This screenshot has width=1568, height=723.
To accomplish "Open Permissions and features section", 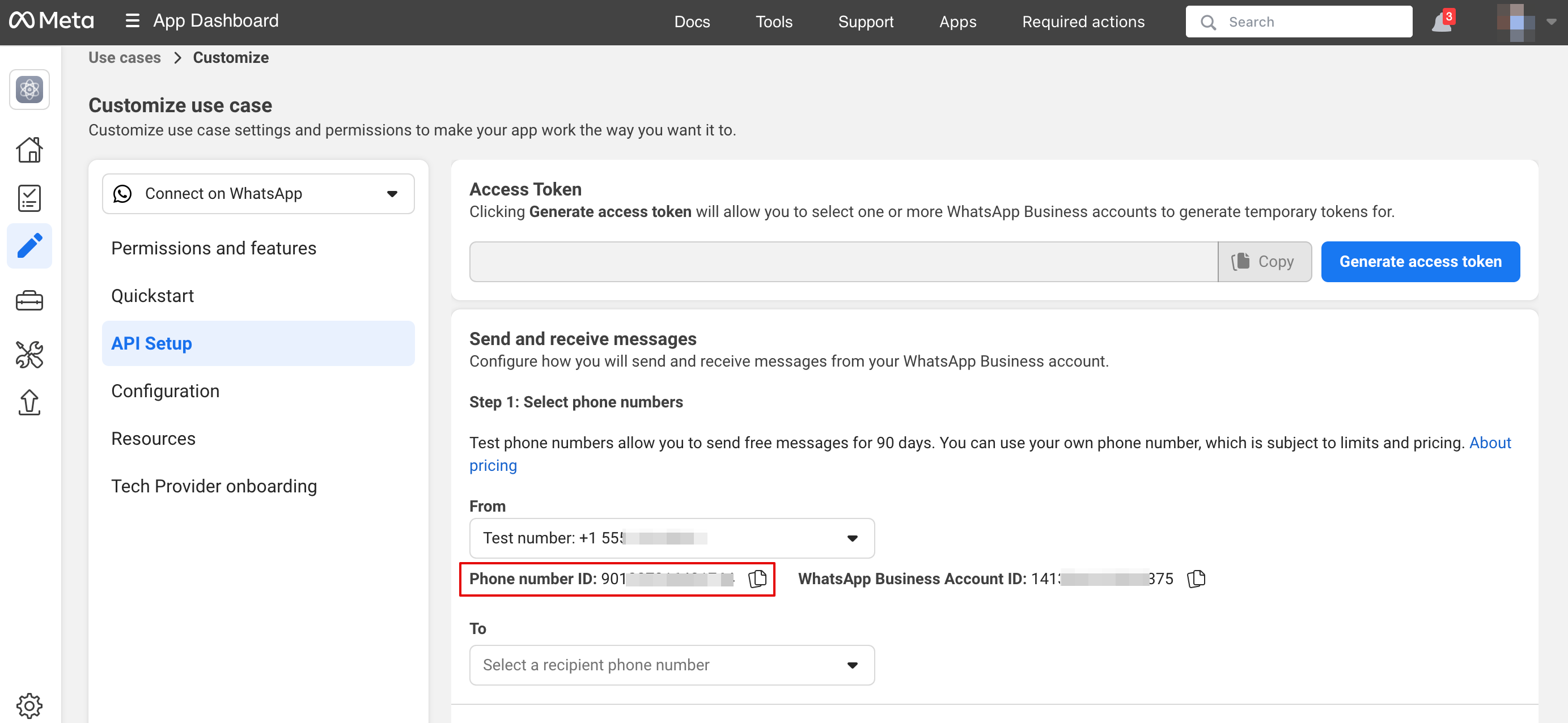I will click(214, 248).
